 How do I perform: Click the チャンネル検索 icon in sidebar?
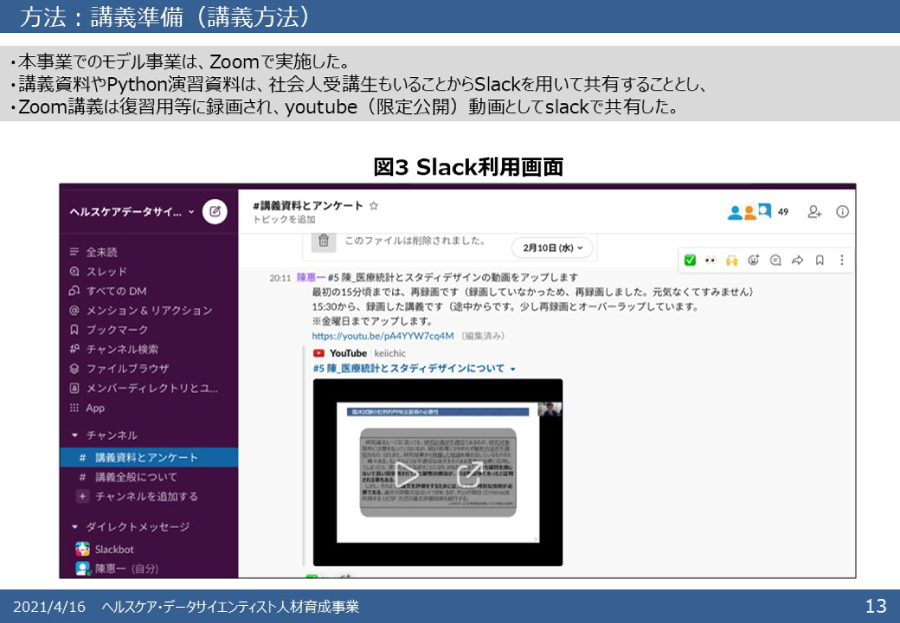[74, 349]
